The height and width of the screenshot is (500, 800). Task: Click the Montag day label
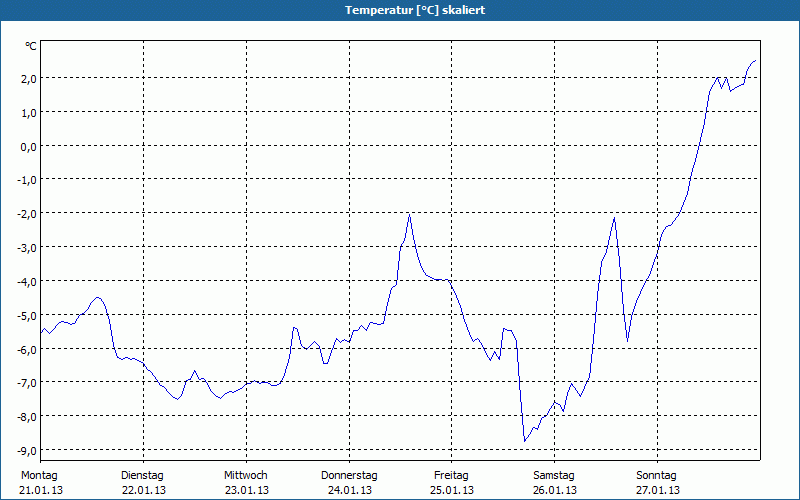[x=39, y=476]
